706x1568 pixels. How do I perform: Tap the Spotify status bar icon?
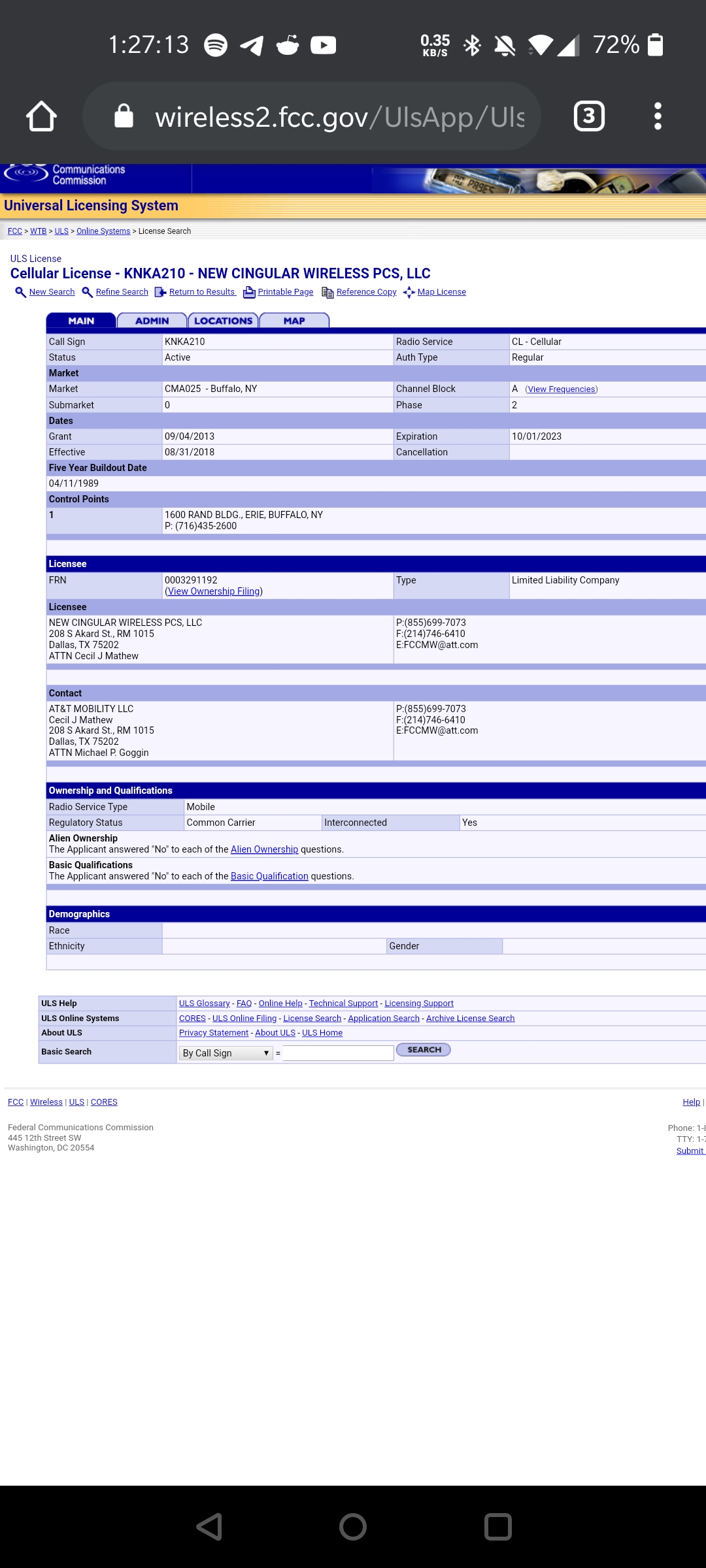[x=216, y=45]
